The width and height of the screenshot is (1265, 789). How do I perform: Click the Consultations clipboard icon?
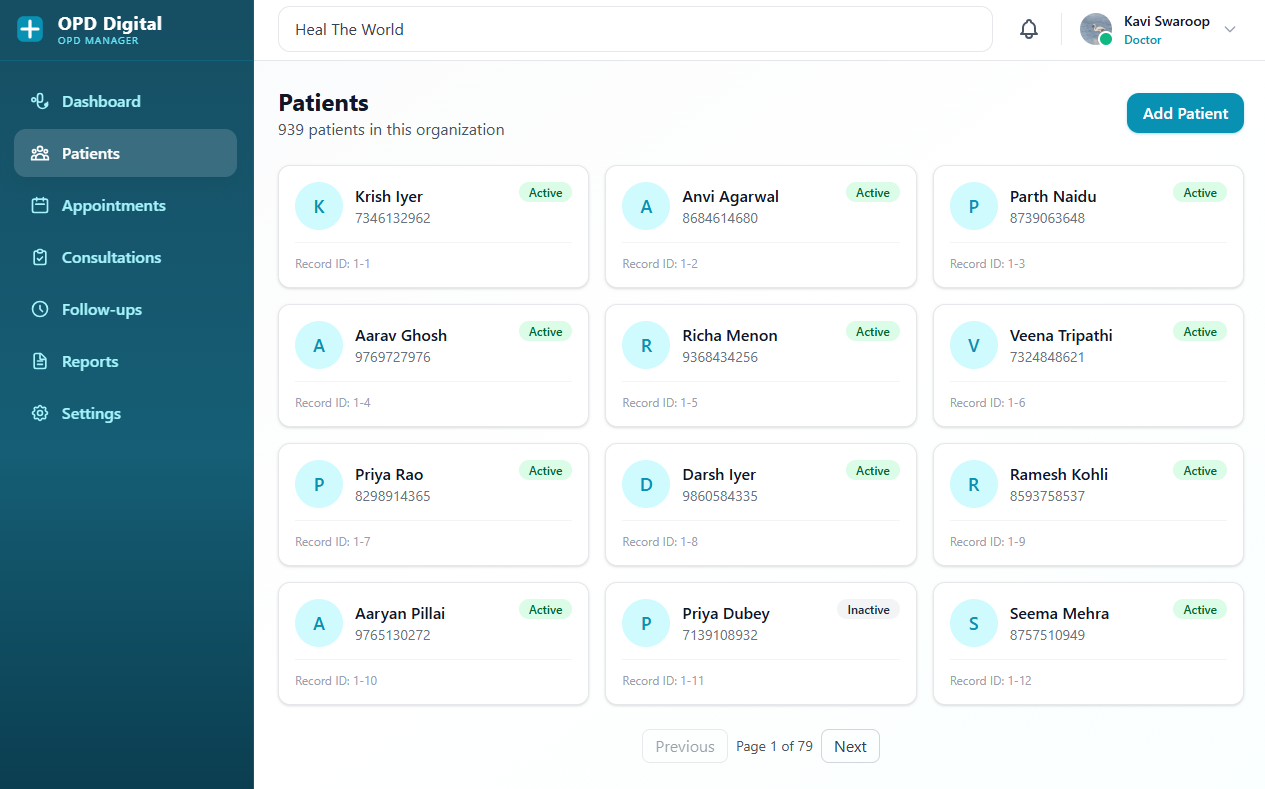(x=40, y=257)
